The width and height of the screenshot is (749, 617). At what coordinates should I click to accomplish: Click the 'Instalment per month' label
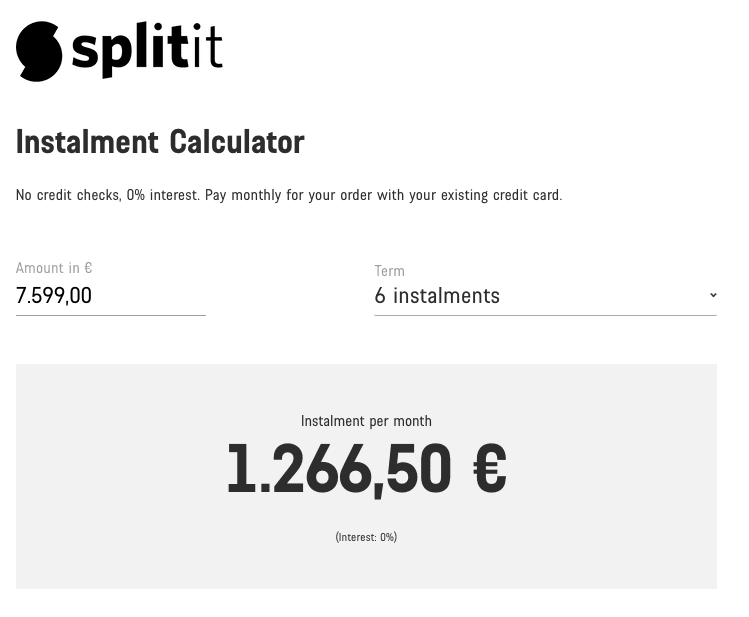(366, 421)
